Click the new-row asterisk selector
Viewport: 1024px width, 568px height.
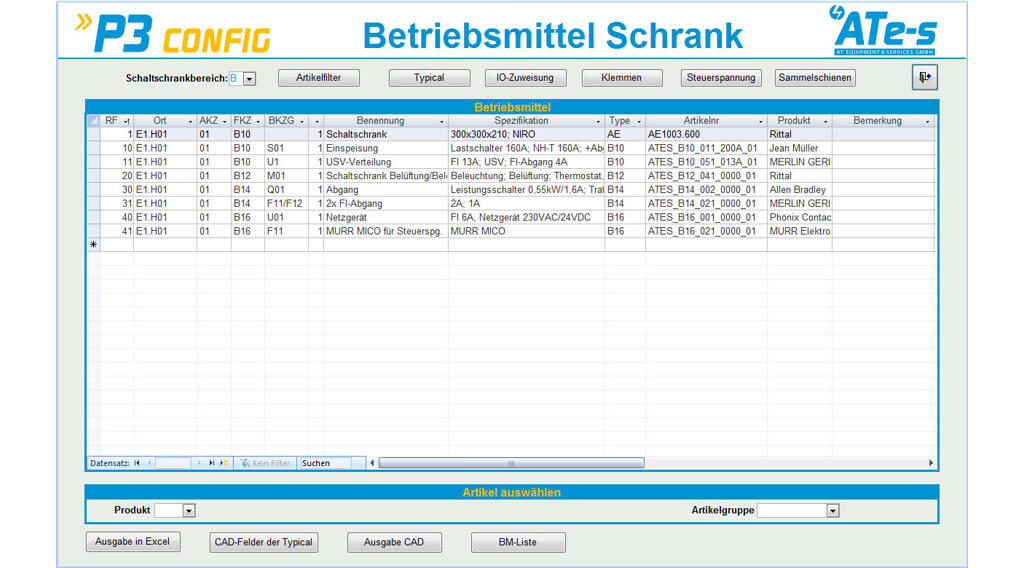pyautogui.click(x=93, y=245)
